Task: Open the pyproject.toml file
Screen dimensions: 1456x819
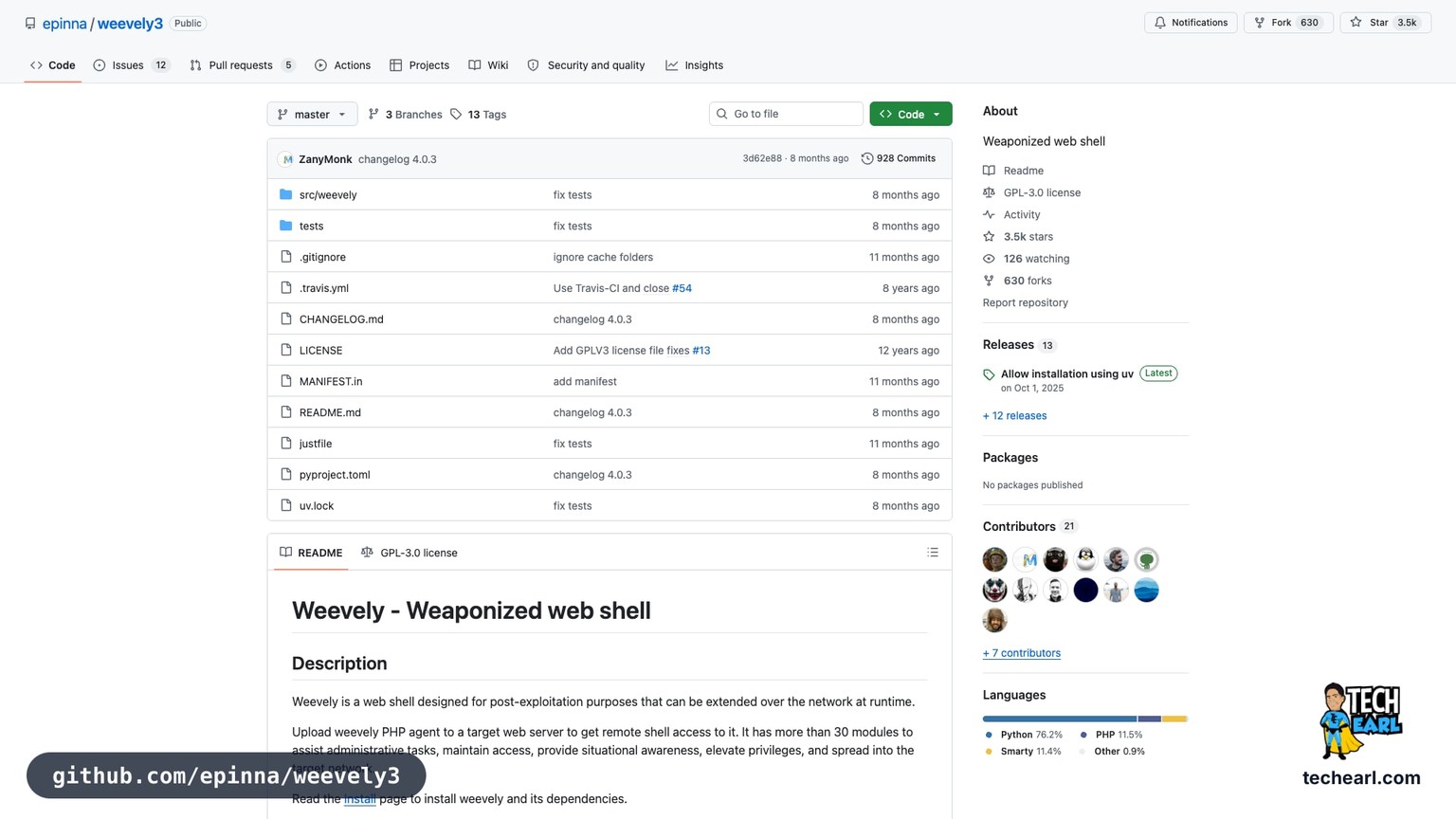Action: pos(335,475)
